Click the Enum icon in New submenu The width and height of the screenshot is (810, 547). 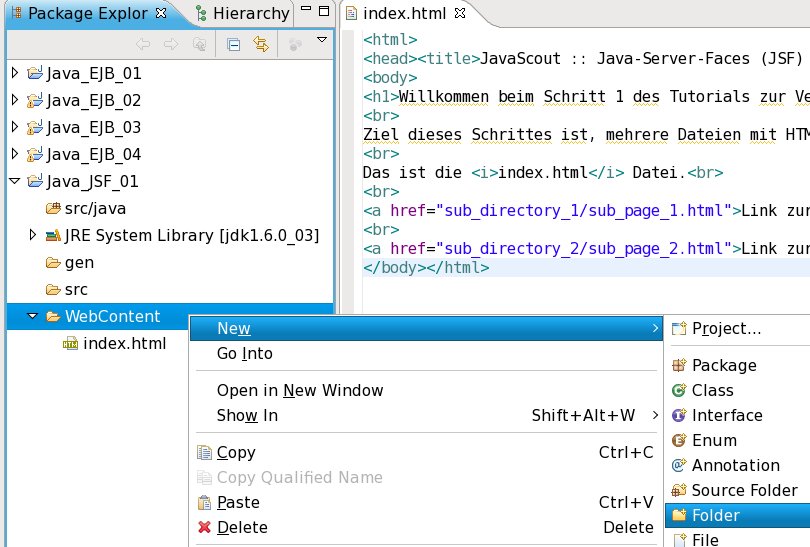(x=679, y=441)
